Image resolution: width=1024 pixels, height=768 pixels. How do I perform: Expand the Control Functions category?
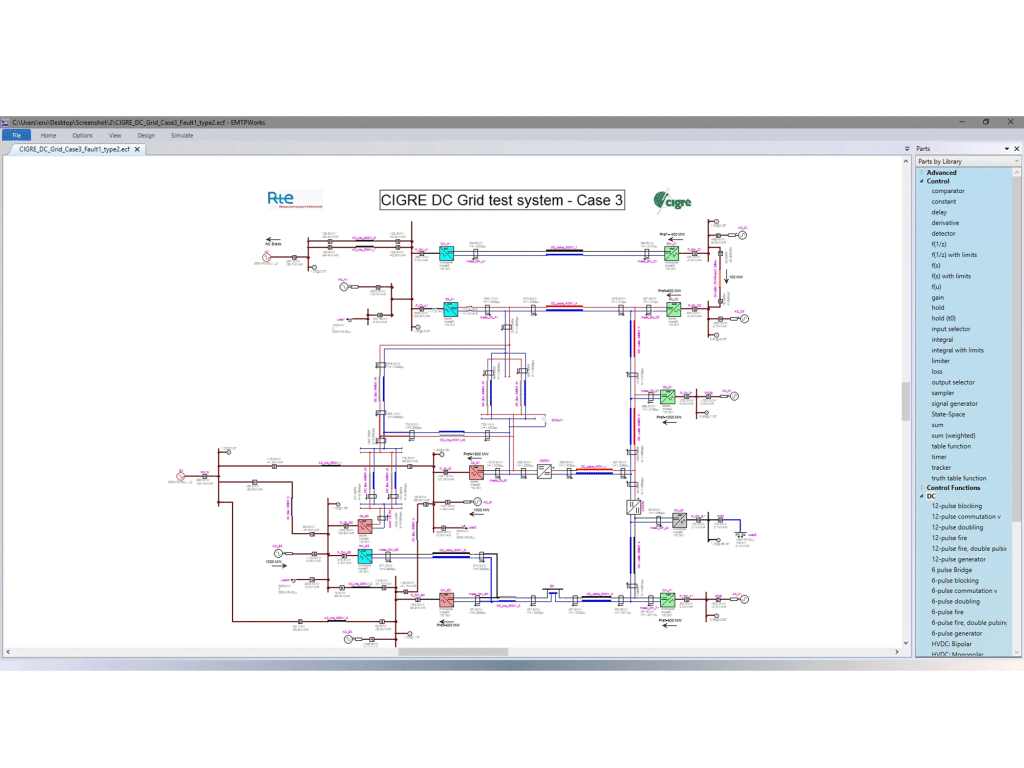coord(922,488)
